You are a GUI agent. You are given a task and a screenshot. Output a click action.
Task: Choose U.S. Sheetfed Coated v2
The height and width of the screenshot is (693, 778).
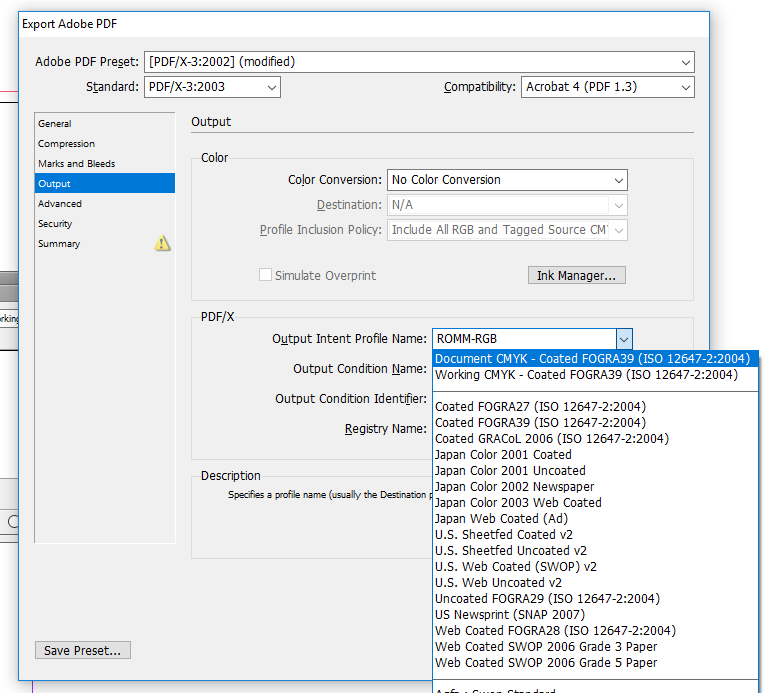[x=595, y=535]
